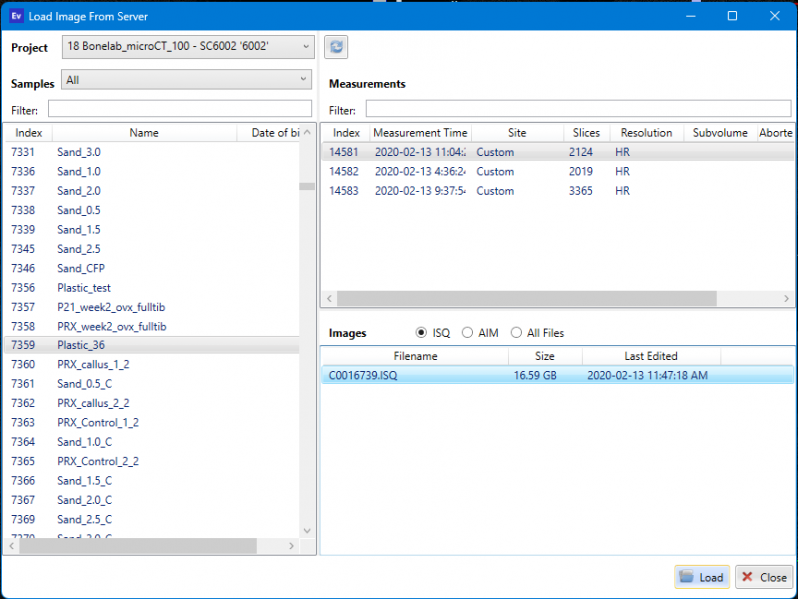Click samples list scroll down arrow
This screenshot has width=798, height=599.
[307, 530]
